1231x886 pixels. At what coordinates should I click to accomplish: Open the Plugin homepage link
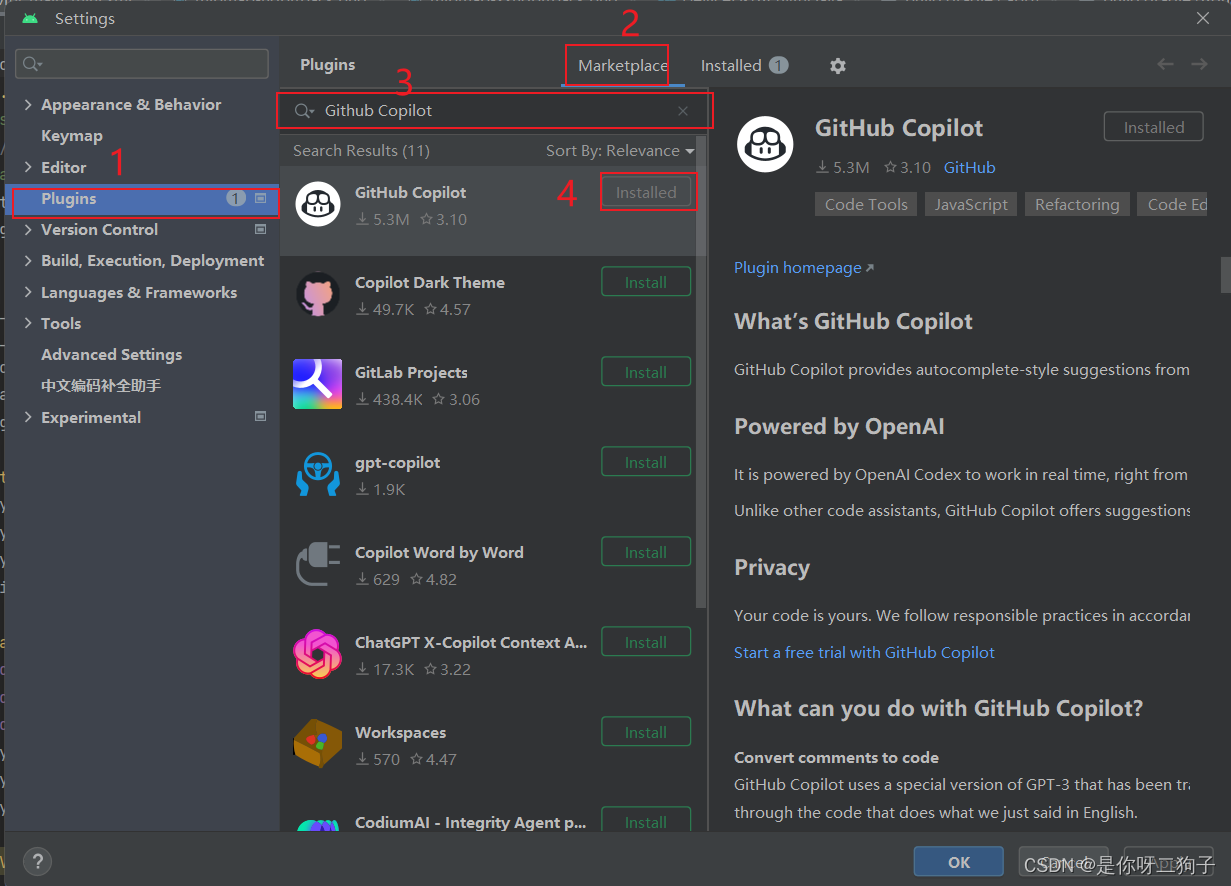tap(797, 267)
